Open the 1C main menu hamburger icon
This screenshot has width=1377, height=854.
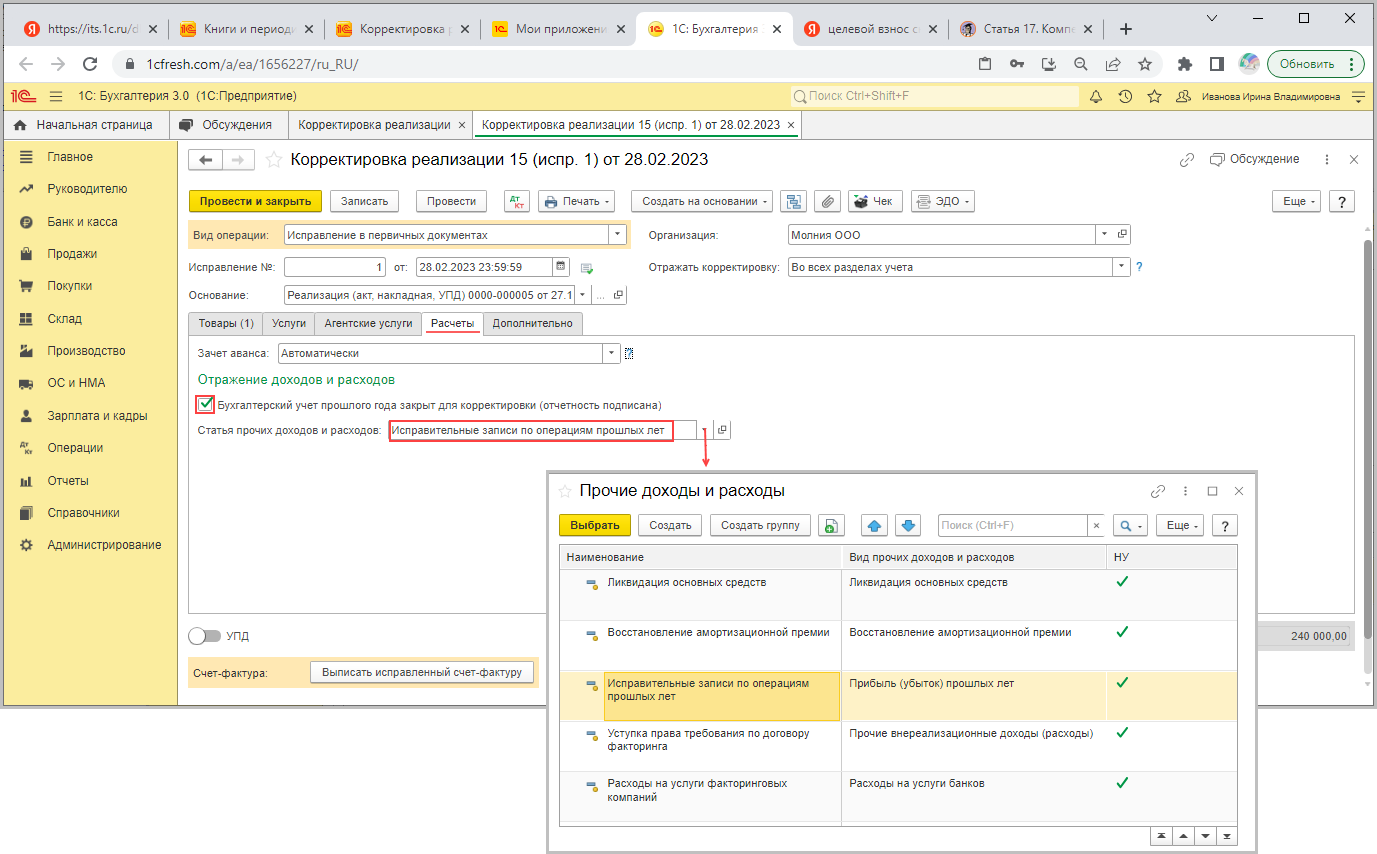pyautogui.click(x=56, y=96)
